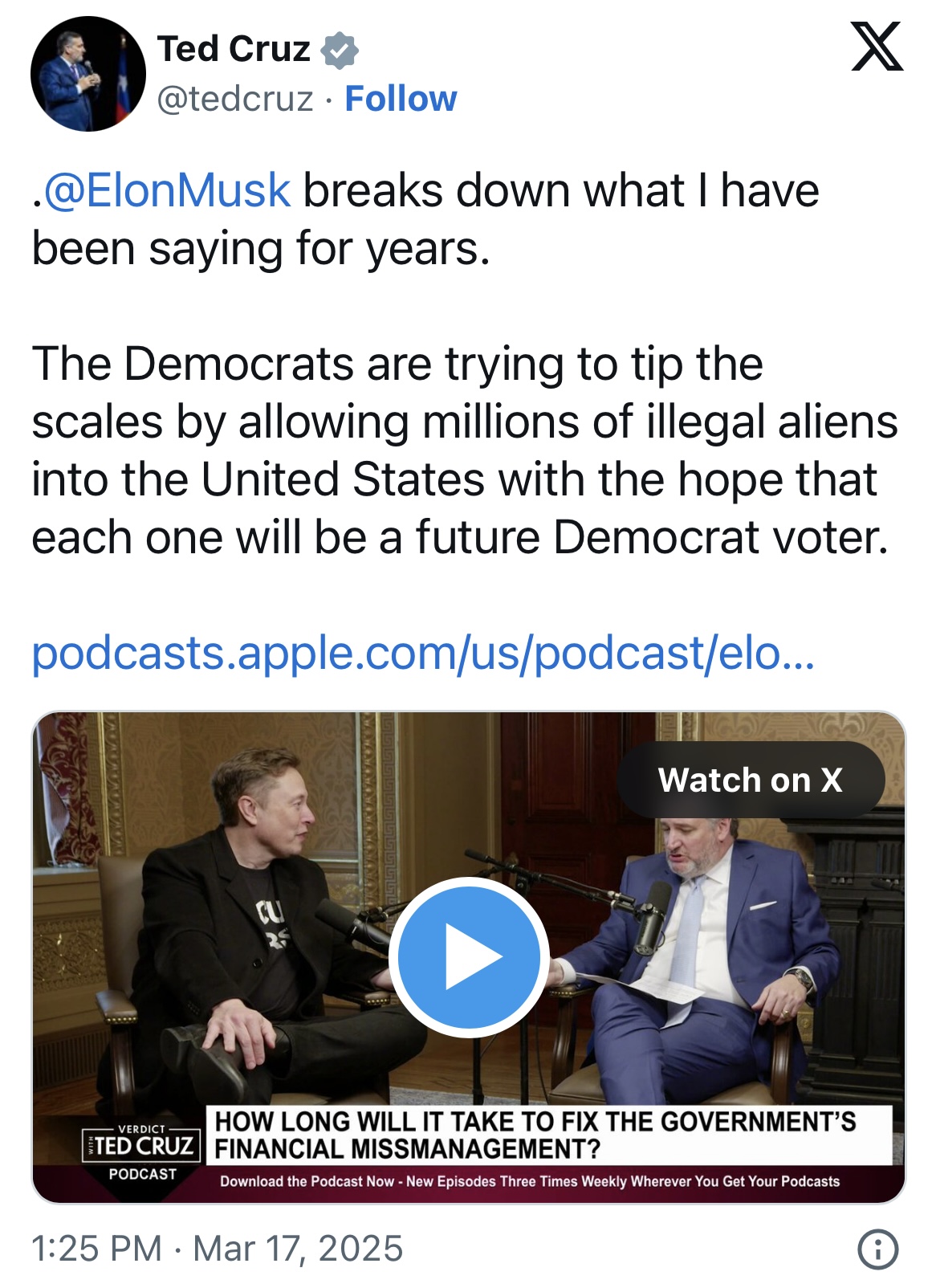Image resolution: width=936 pixels, height=1288 pixels.
Task: Click the Mar 17, 2025 date
Action: pyautogui.click(x=298, y=1249)
